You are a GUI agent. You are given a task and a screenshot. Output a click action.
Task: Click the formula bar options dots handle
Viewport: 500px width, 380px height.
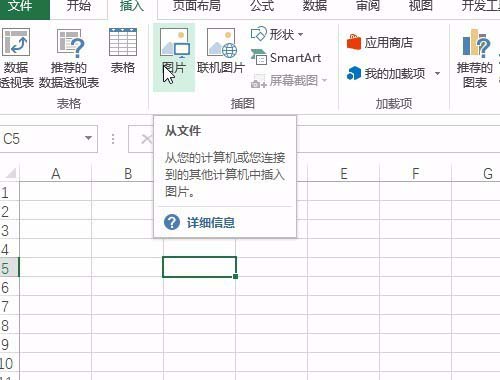pos(113,139)
